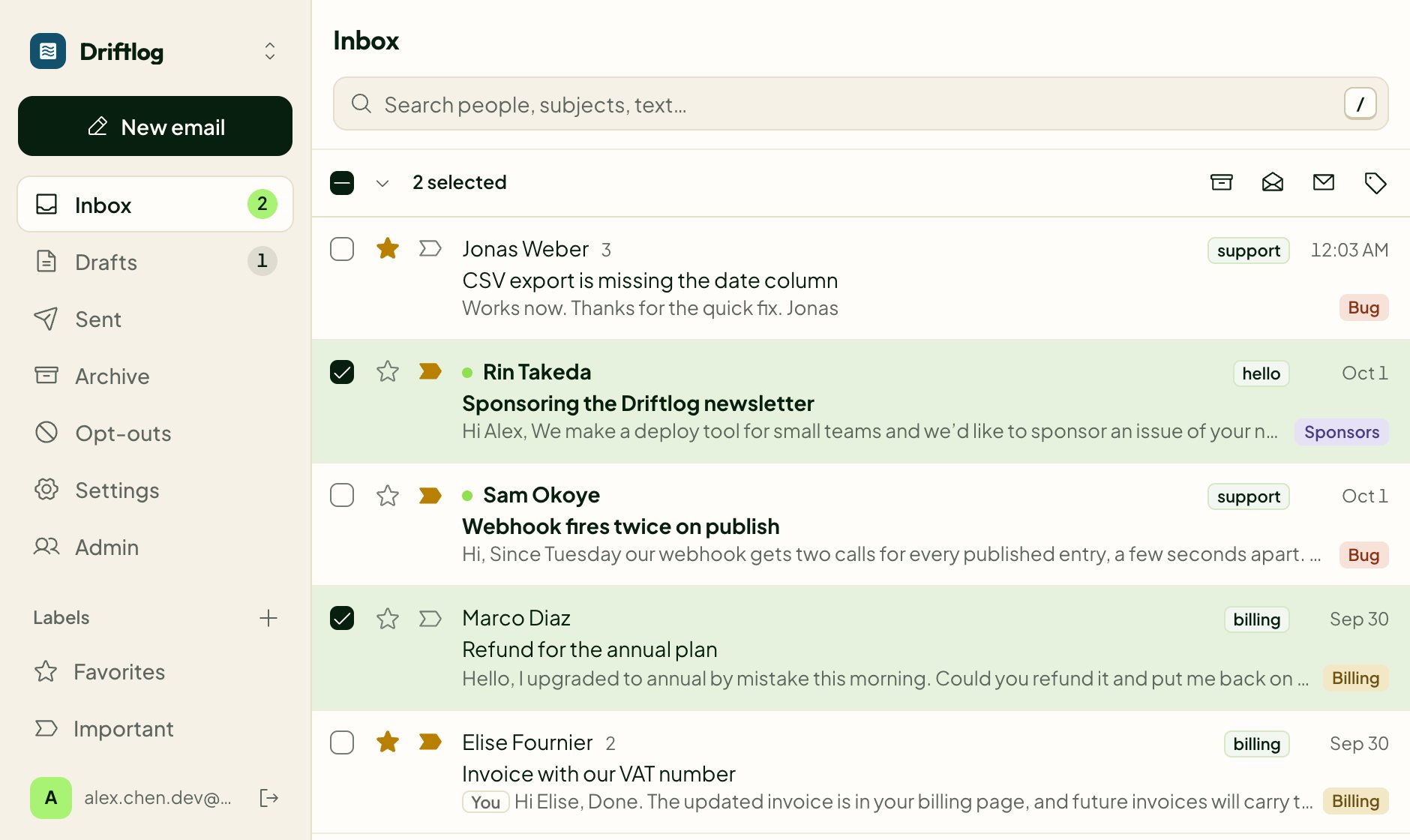Mark Marco Diaz email as important

[430, 618]
